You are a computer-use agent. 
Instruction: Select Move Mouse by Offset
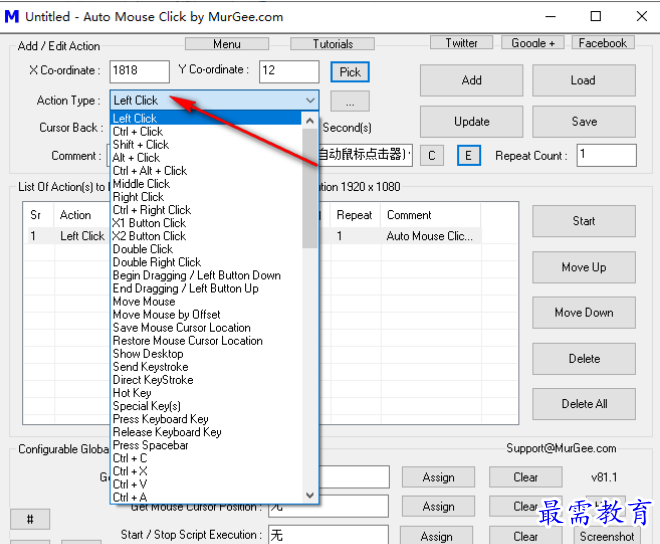pyautogui.click(x=206, y=314)
